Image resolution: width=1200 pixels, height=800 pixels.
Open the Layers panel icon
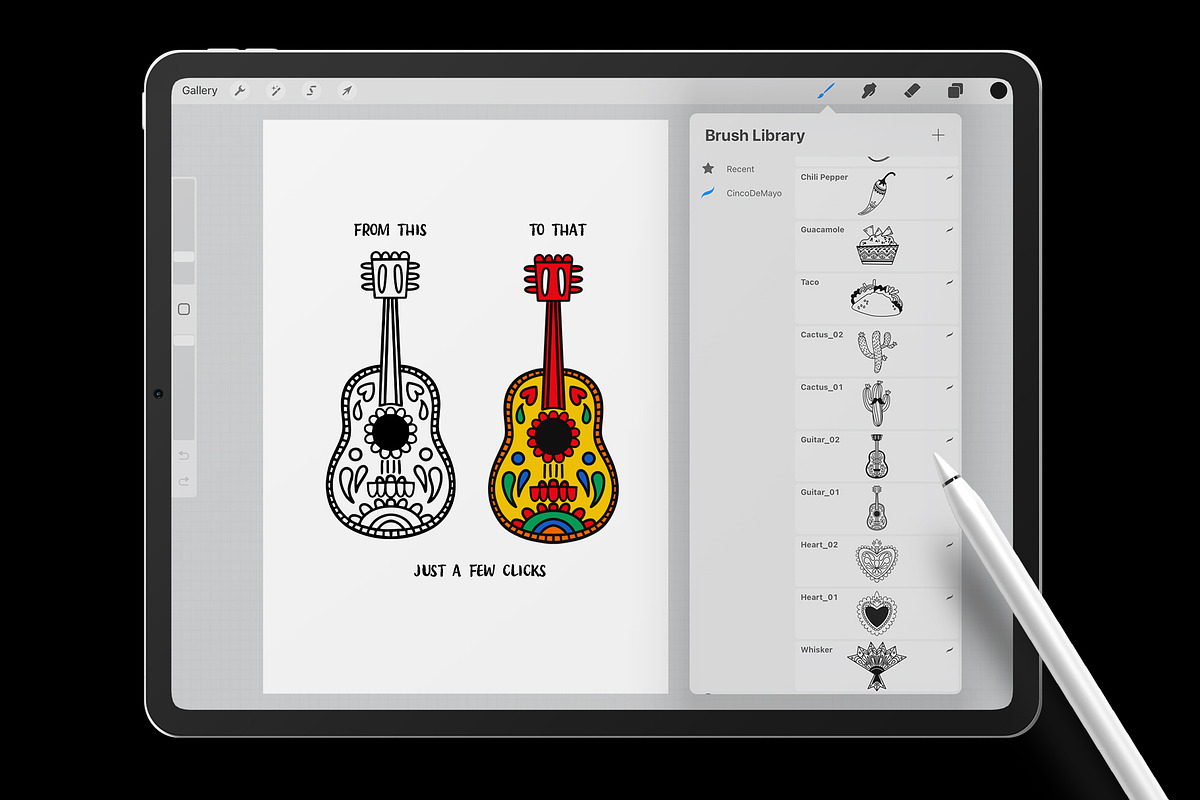[x=955, y=91]
